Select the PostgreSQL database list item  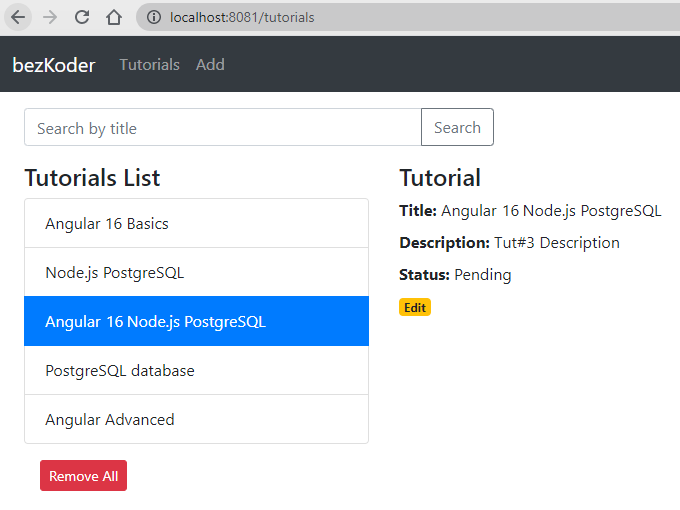(196, 370)
